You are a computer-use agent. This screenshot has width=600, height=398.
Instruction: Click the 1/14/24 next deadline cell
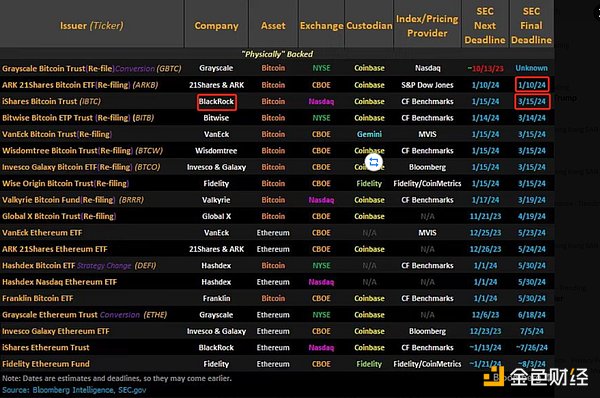[x=485, y=118]
